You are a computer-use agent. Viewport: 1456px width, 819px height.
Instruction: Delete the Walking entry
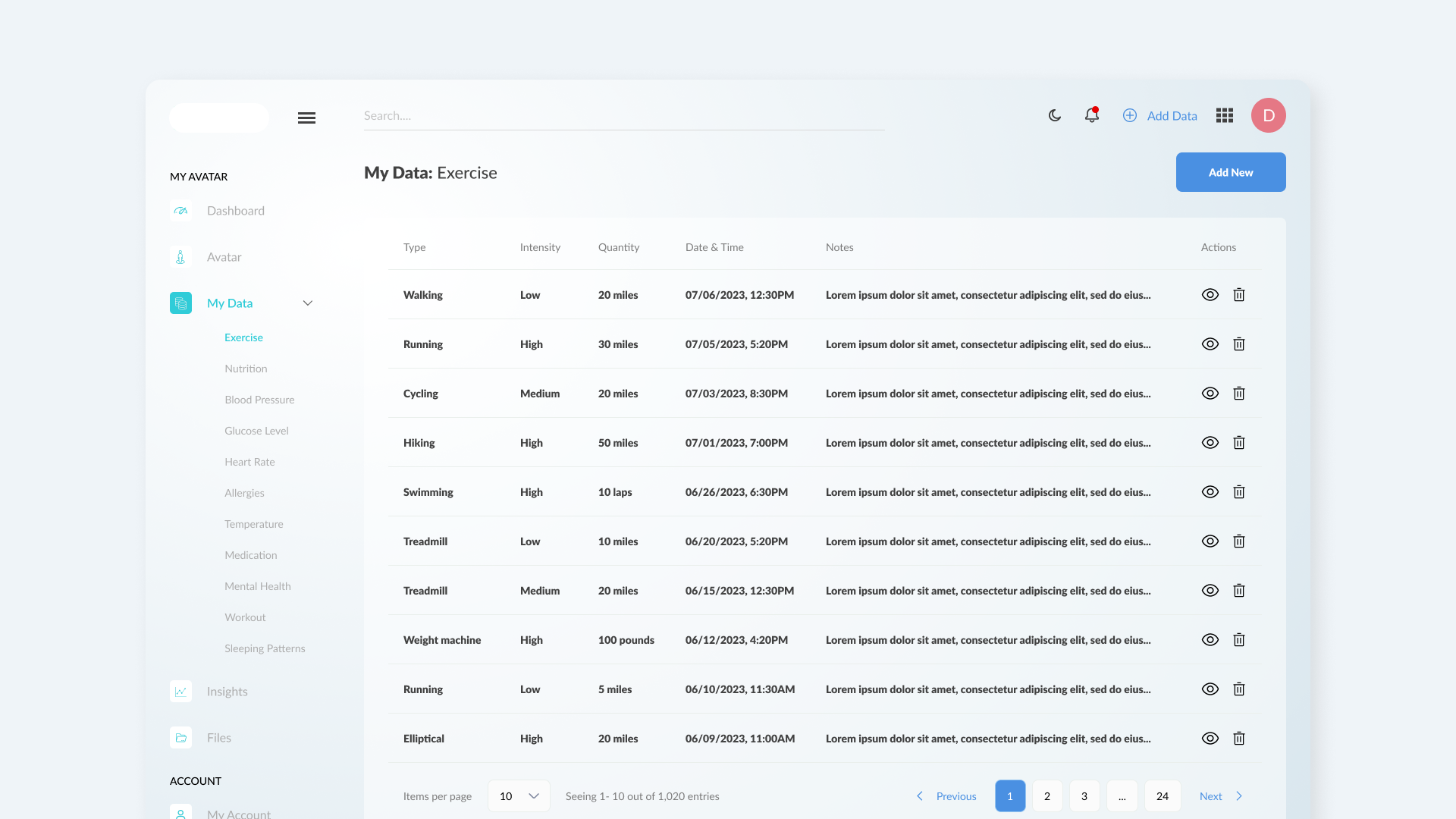(1238, 295)
